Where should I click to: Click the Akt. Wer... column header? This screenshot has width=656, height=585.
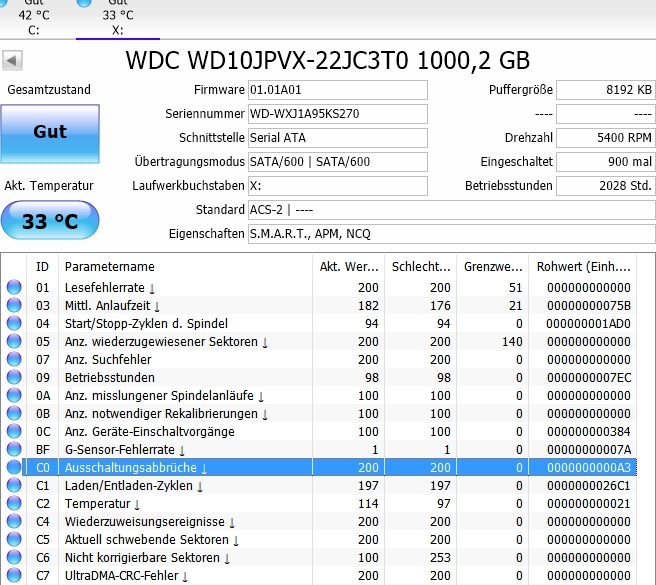tap(348, 267)
